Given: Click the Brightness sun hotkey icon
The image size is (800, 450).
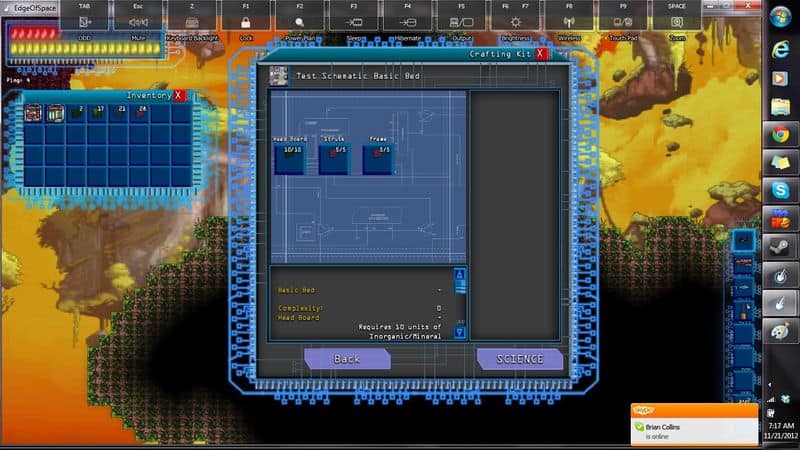Looking at the screenshot, I should (x=516, y=22).
